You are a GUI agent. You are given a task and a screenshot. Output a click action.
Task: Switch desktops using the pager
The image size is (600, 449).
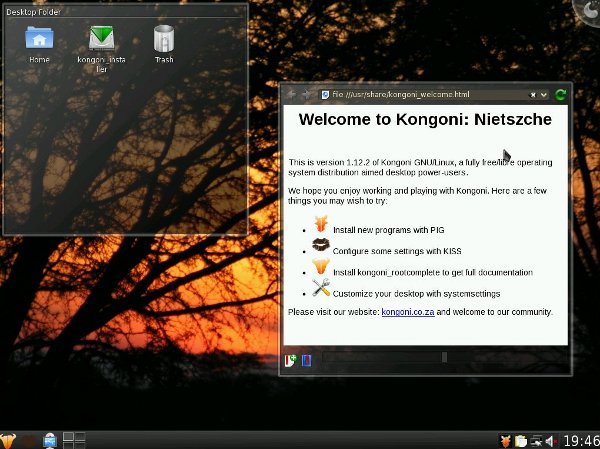pos(74,441)
